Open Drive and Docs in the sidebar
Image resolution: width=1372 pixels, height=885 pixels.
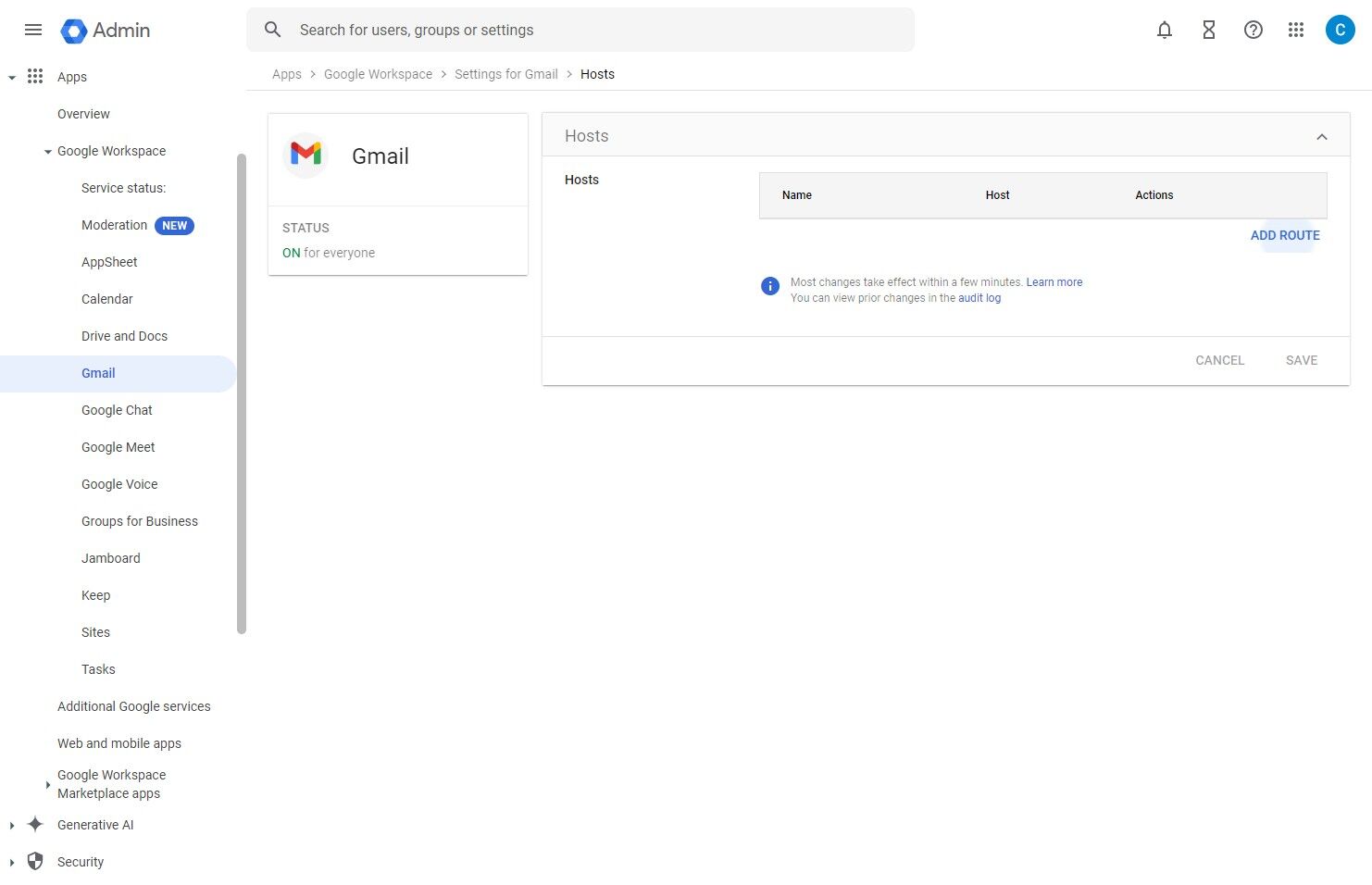(x=124, y=336)
